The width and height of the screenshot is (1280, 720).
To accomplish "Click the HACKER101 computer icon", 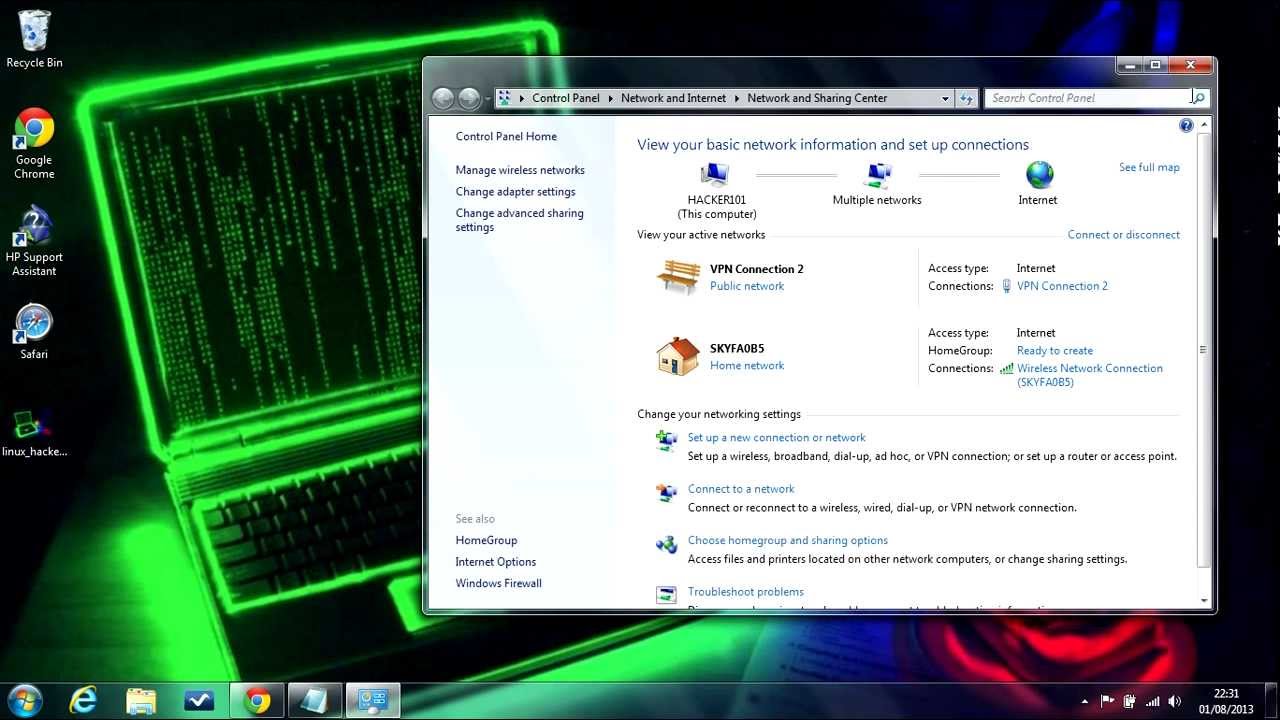I will point(715,175).
